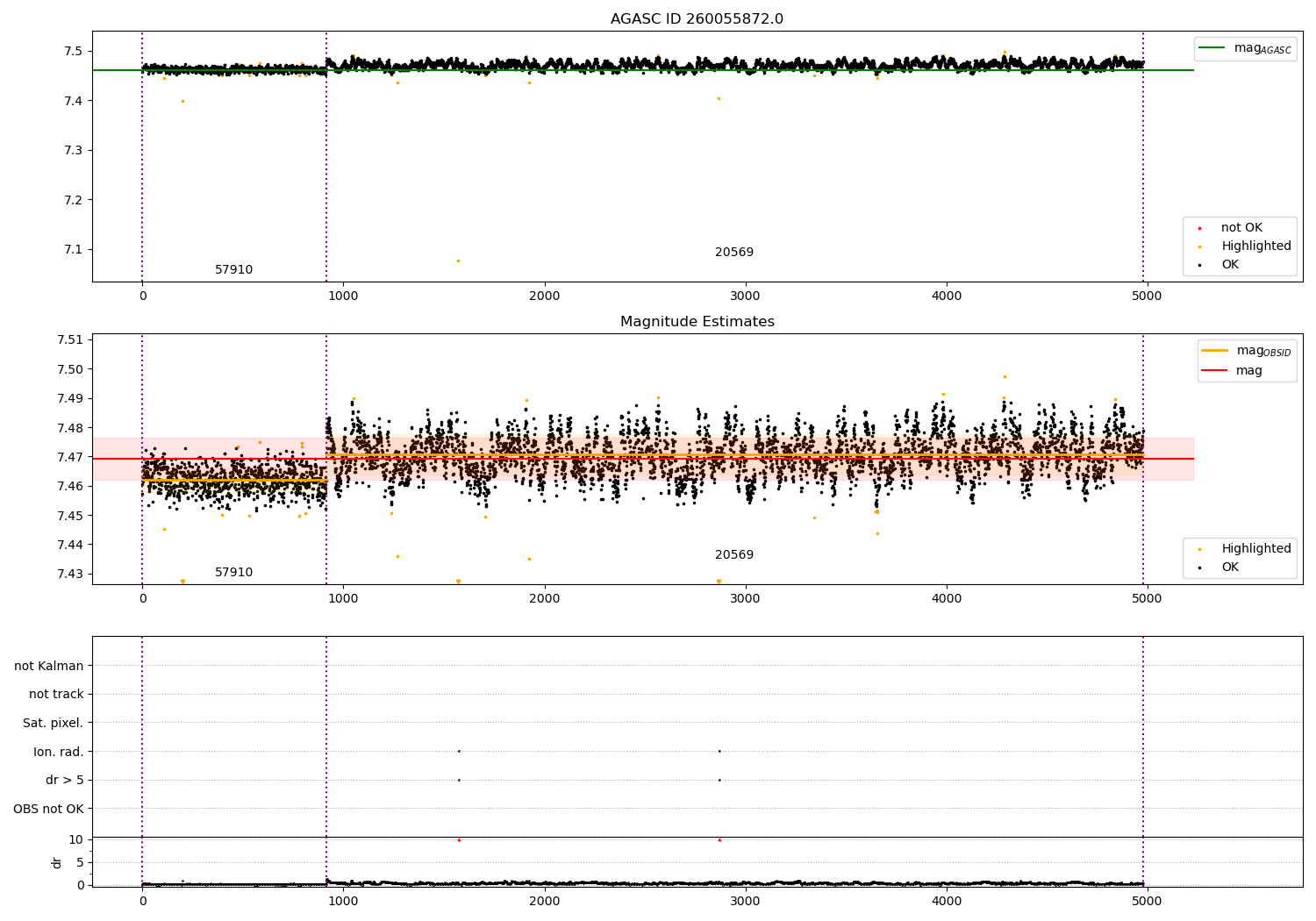1316x921 pixels.
Task: Click 'Highlighted' legend entry in middle plot
Action: [x=1245, y=549]
